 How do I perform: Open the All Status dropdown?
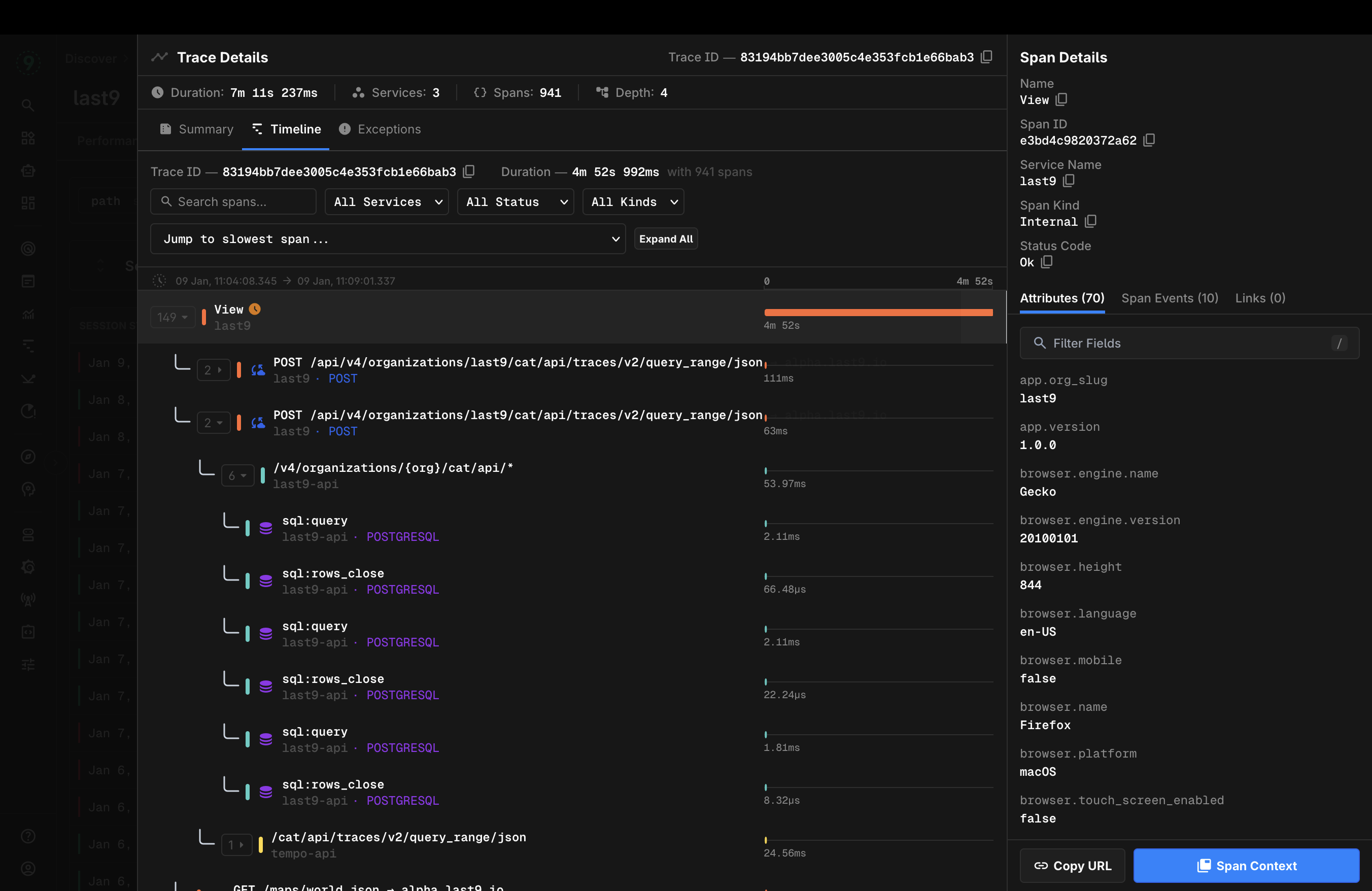pyautogui.click(x=515, y=202)
